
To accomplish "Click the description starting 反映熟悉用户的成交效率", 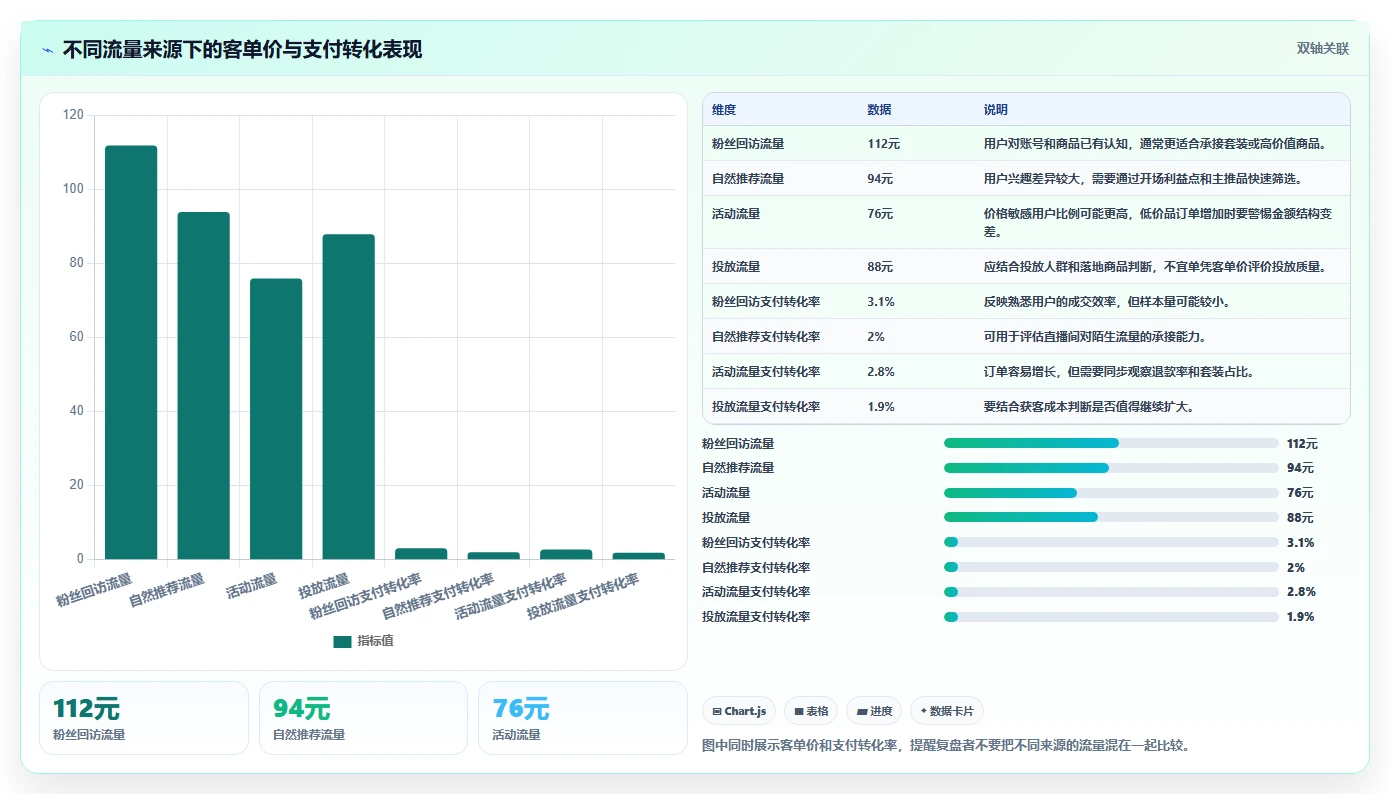I will click(x=1107, y=302).
